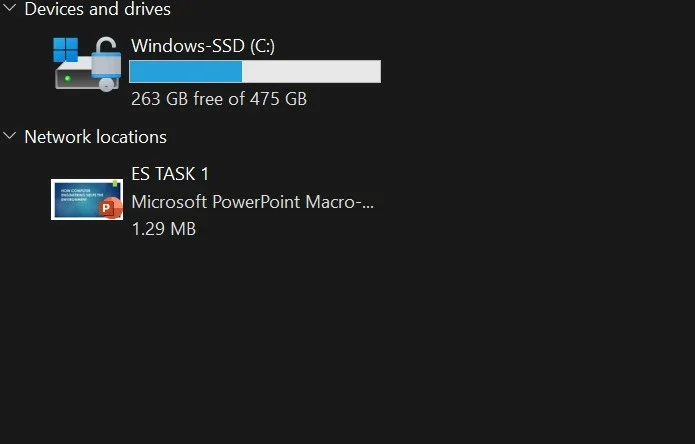Viewport: 695px width, 444px height.
Task: Collapse the Network locations section chevron
Action: pyautogui.click(x=9, y=136)
